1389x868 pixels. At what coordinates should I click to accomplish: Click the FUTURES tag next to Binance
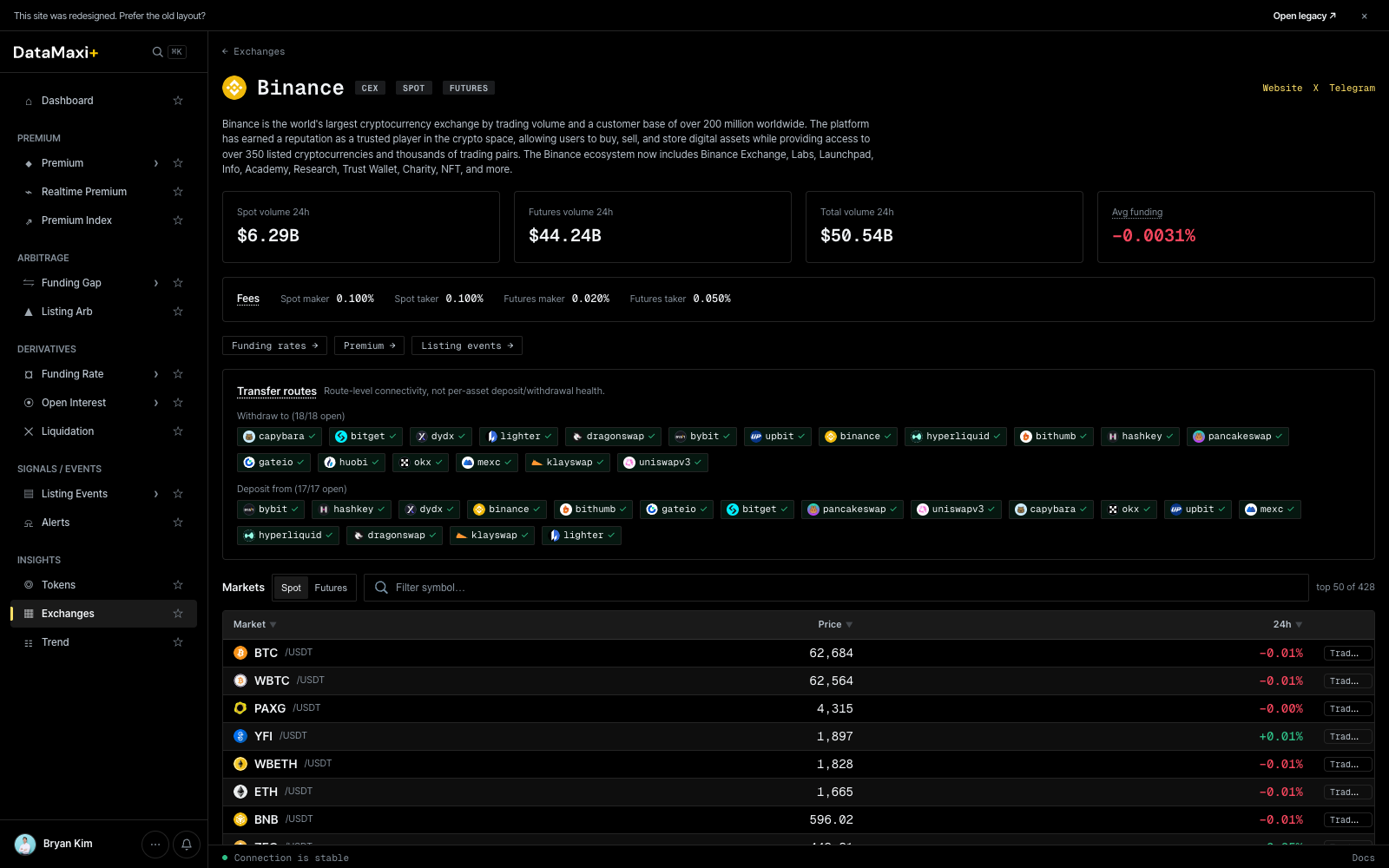tap(469, 88)
